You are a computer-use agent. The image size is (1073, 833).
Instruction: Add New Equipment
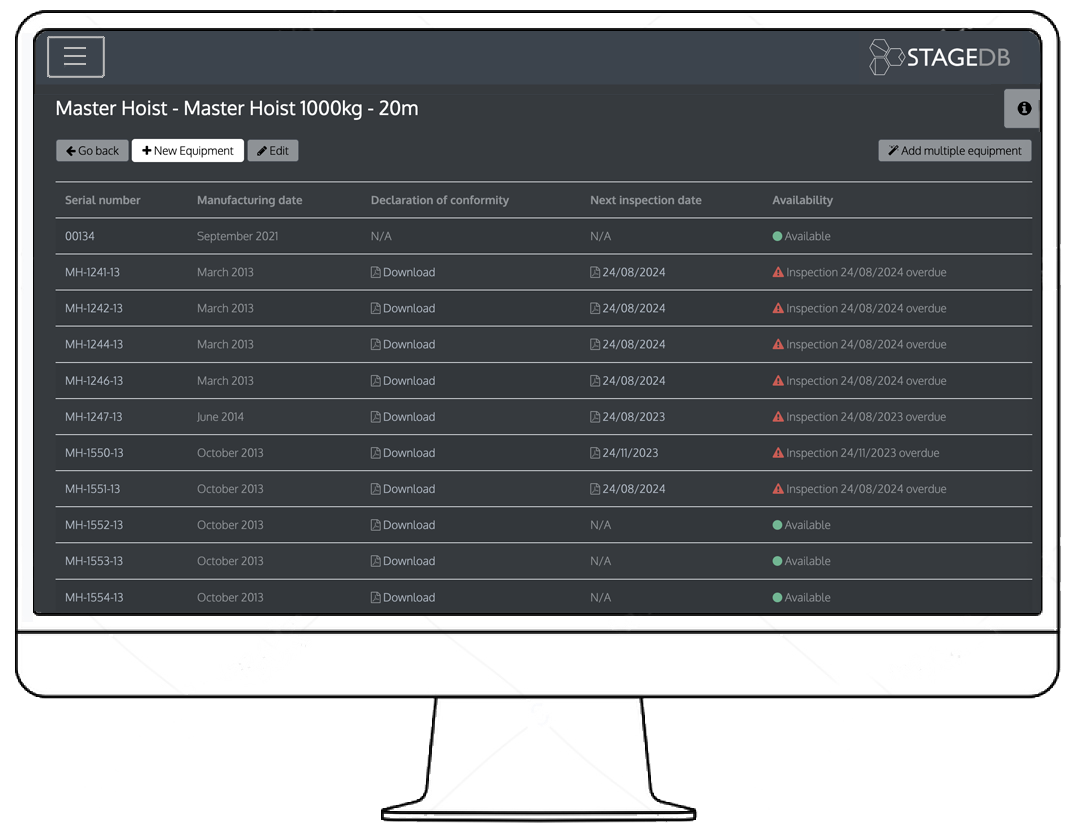(188, 151)
